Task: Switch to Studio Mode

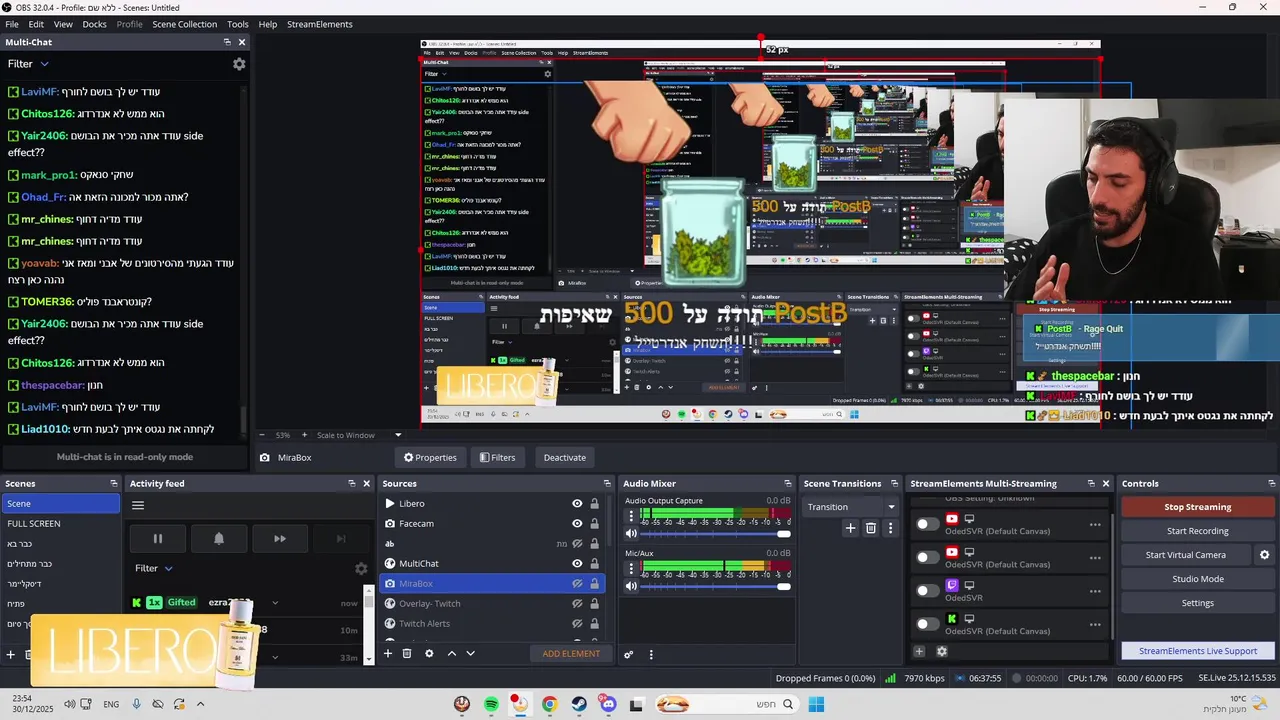Action: (1197, 579)
